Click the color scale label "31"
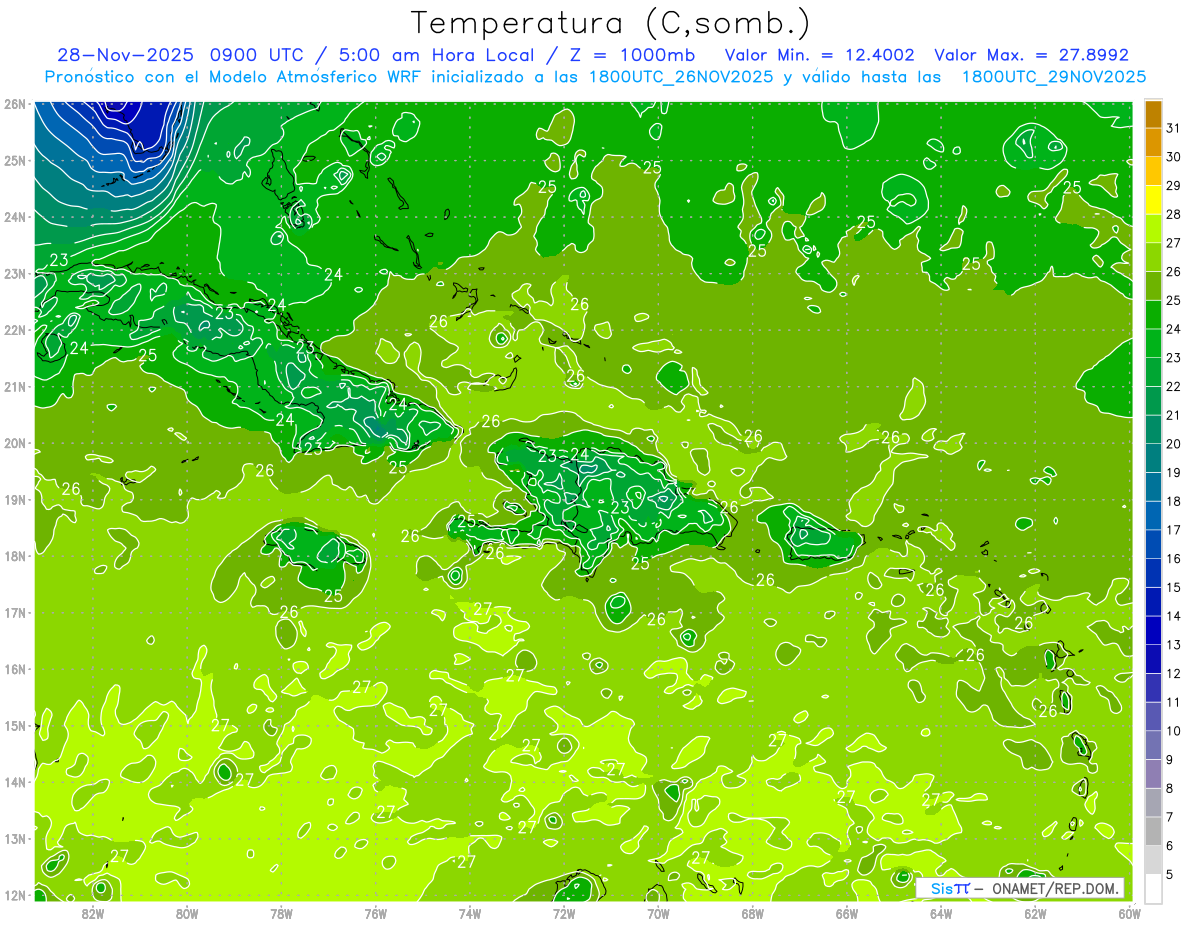This screenshot has height=927, width=1200. point(1174,128)
